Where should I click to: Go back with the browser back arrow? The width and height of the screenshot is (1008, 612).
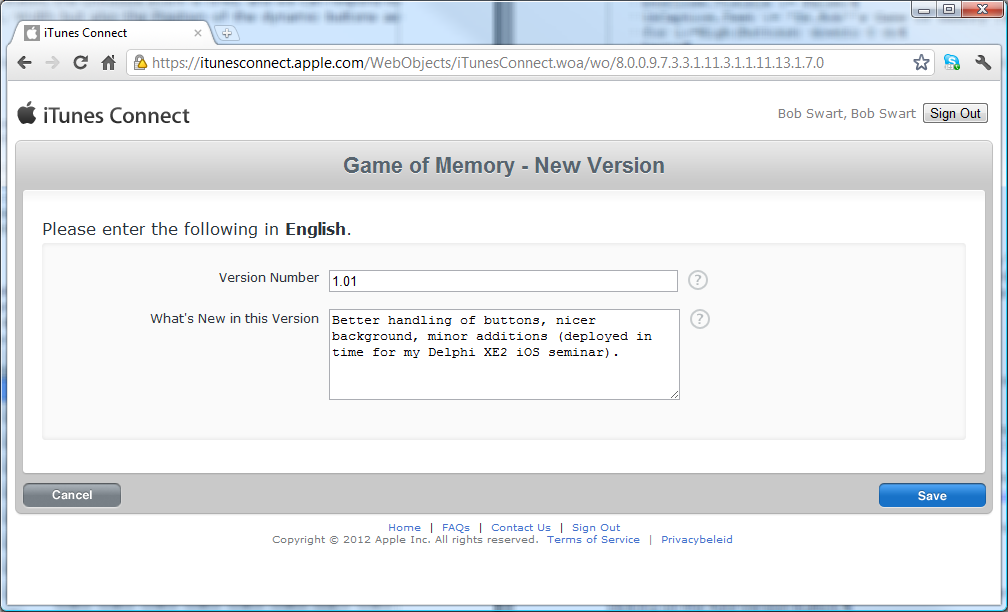[24, 62]
